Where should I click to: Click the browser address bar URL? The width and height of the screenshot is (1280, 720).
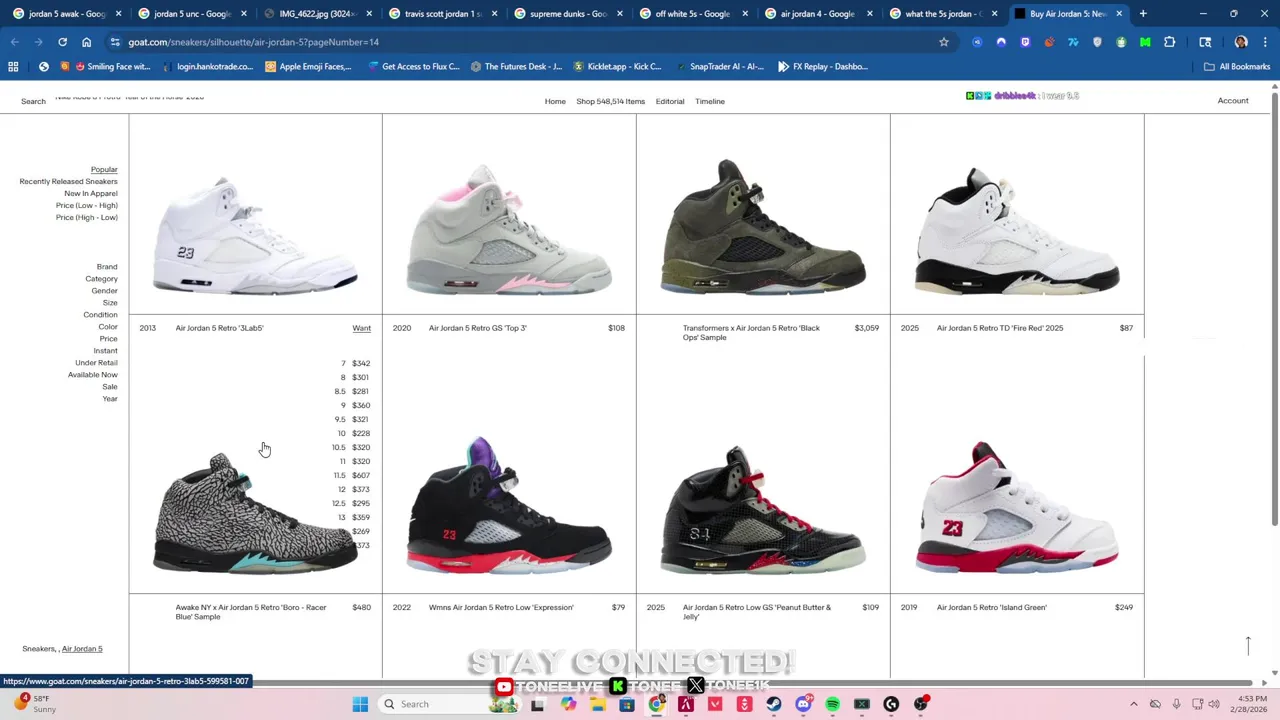[253, 42]
